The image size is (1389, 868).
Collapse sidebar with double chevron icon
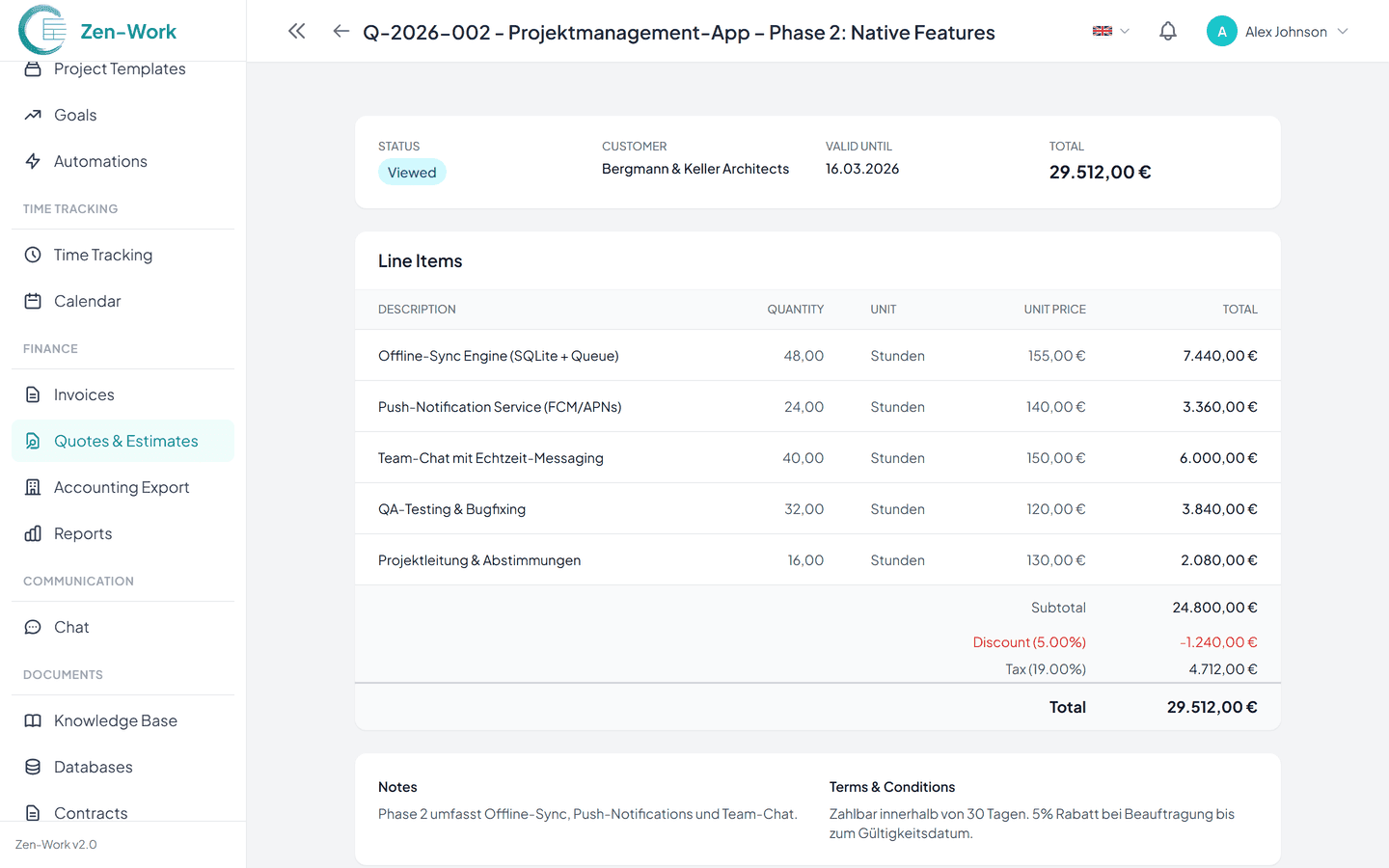(297, 32)
